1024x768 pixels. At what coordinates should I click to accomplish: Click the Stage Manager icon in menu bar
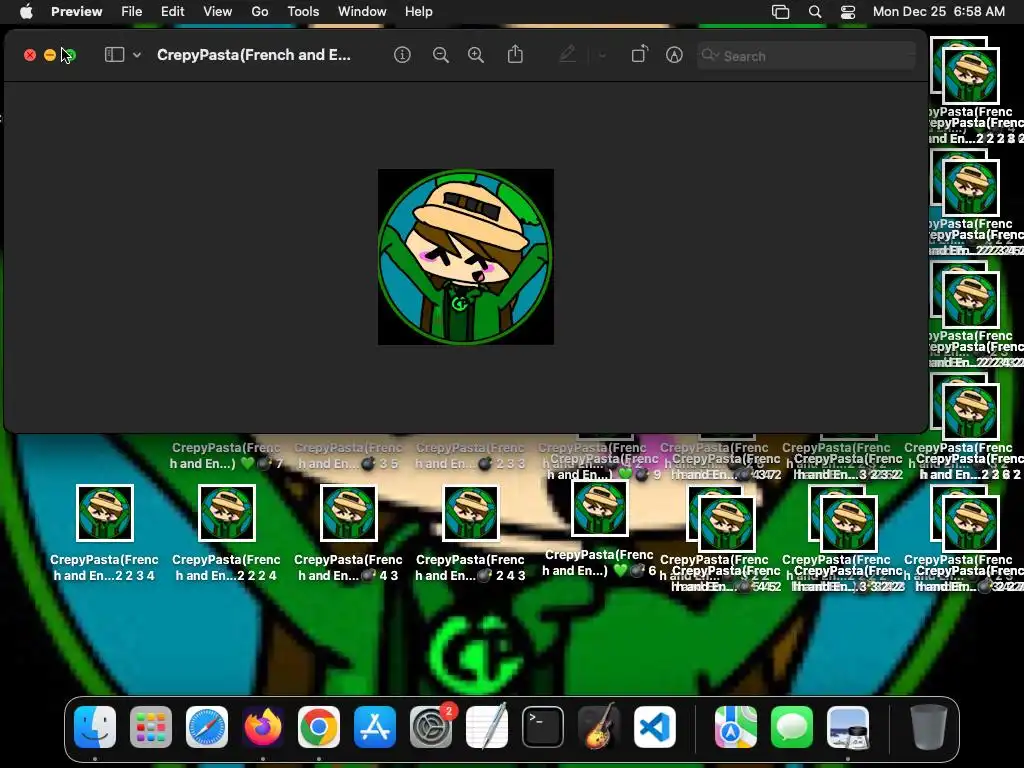pos(780,11)
